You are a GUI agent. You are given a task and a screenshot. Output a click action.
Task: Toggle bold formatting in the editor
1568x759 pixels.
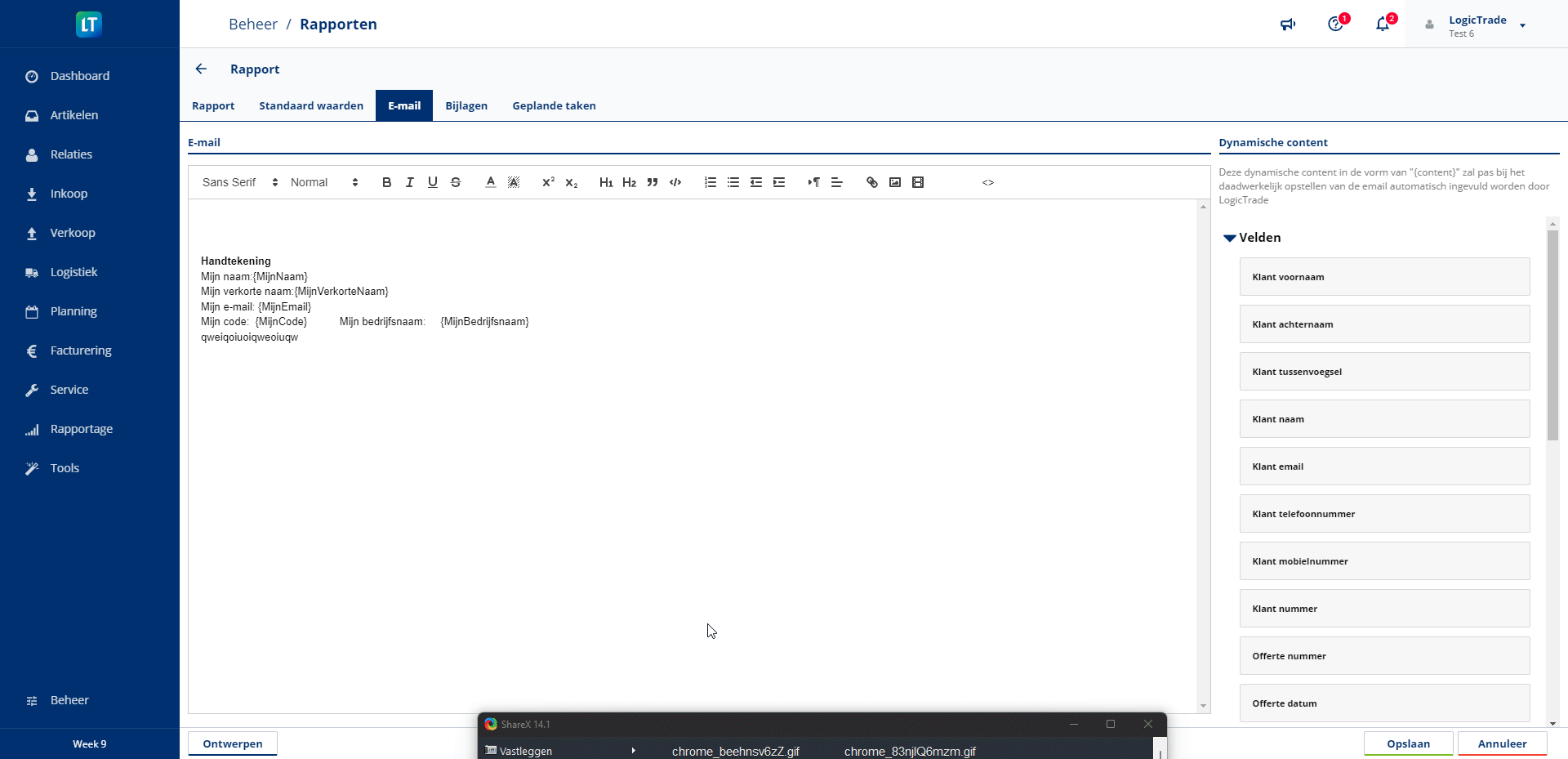(386, 182)
